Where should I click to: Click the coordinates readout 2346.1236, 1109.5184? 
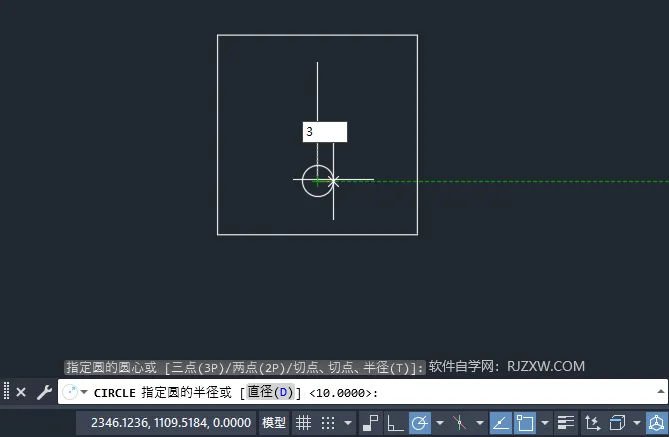pyautogui.click(x=171, y=423)
